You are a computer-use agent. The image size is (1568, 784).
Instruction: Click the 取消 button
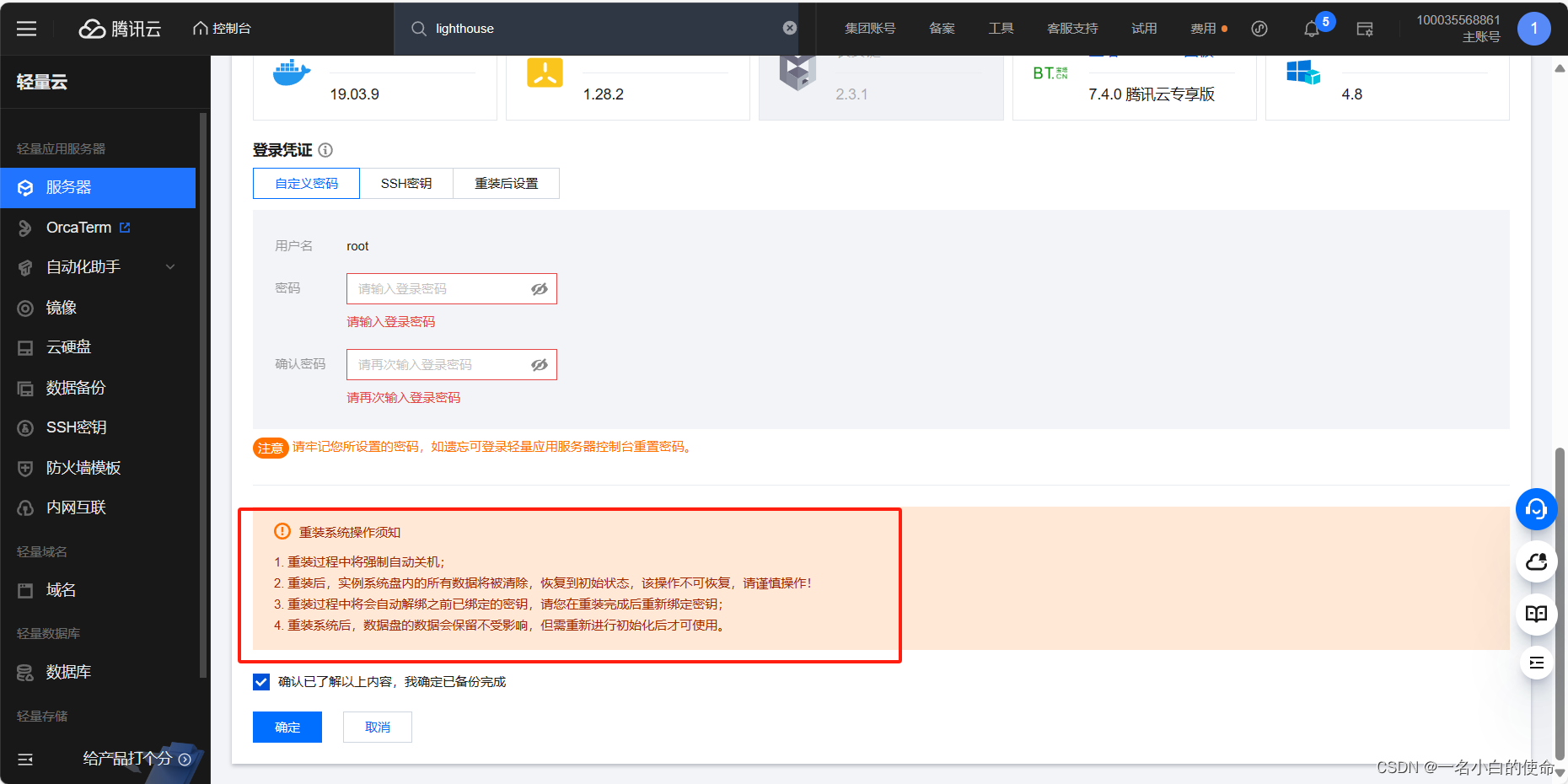[x=378, y=728]
